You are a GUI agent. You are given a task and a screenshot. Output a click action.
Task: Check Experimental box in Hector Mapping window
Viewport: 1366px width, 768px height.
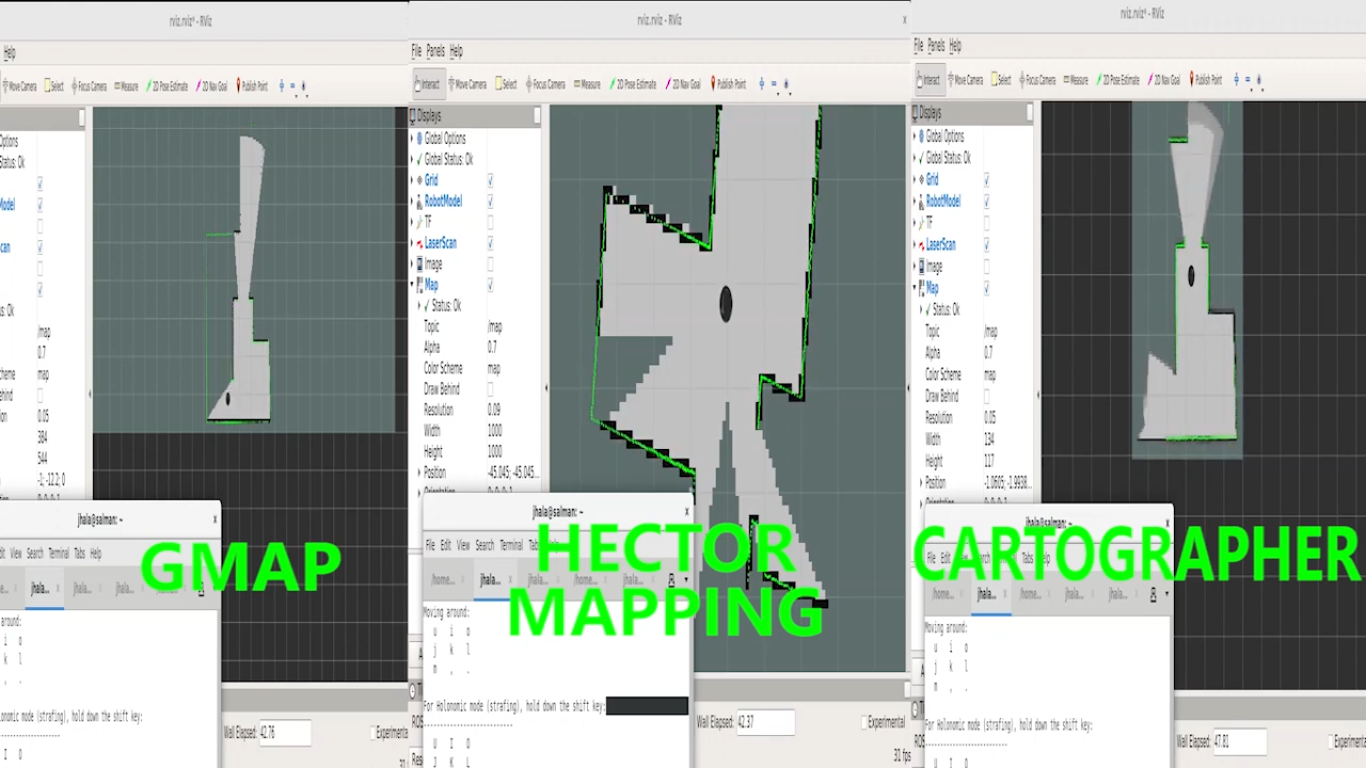tap(865, 722)
